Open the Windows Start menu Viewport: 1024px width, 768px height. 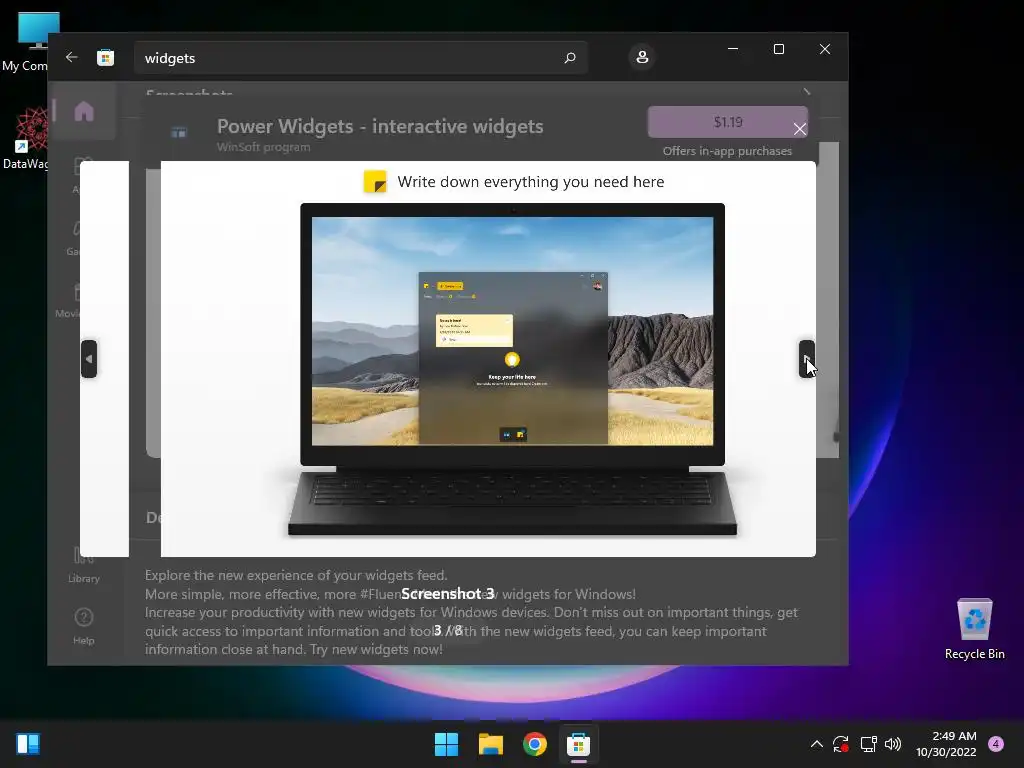tap(447, 744)
